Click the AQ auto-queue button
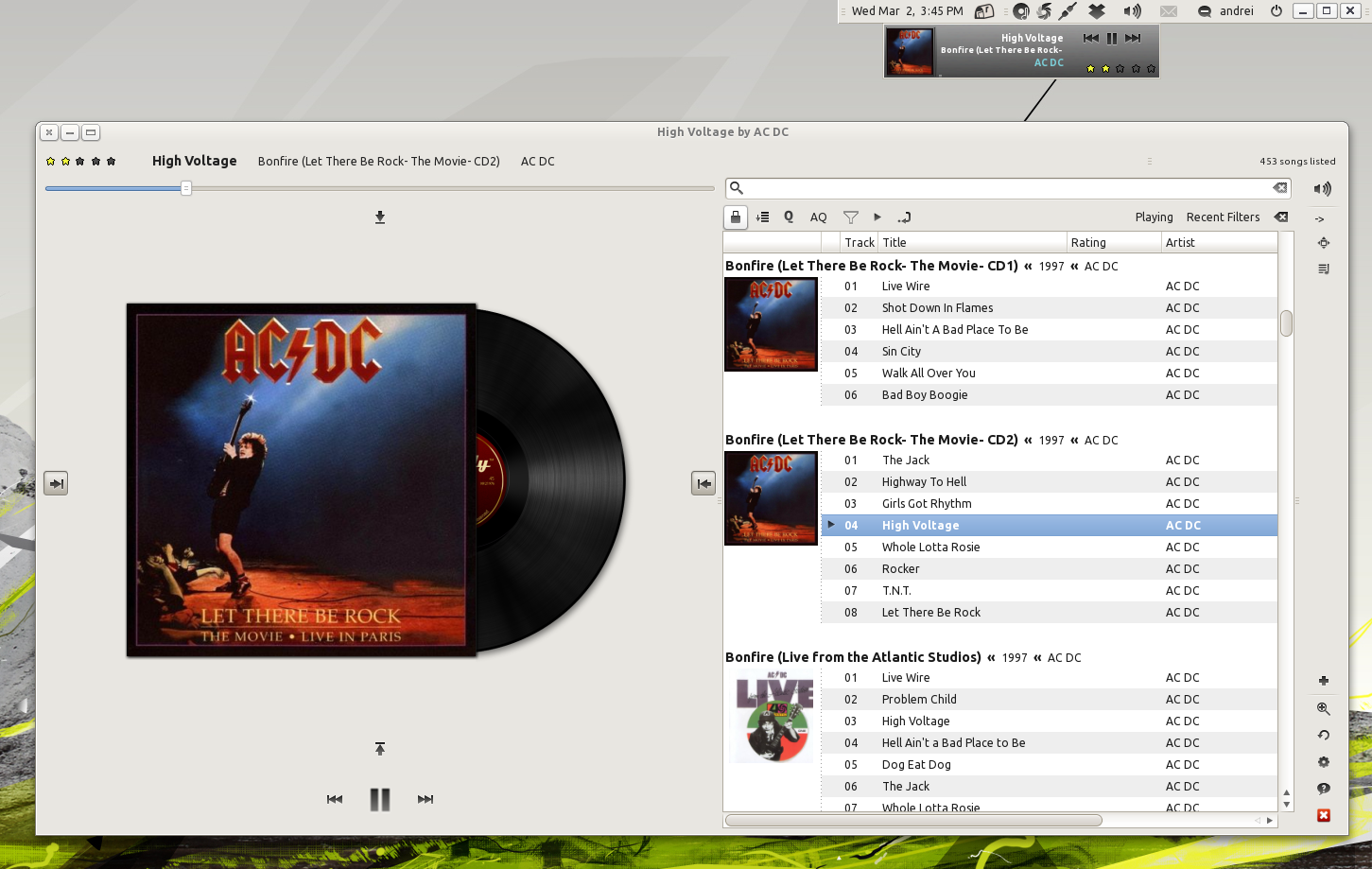The width and height of the screenshot is (1372, 869). pyautogui.click(x=819, y=217)
